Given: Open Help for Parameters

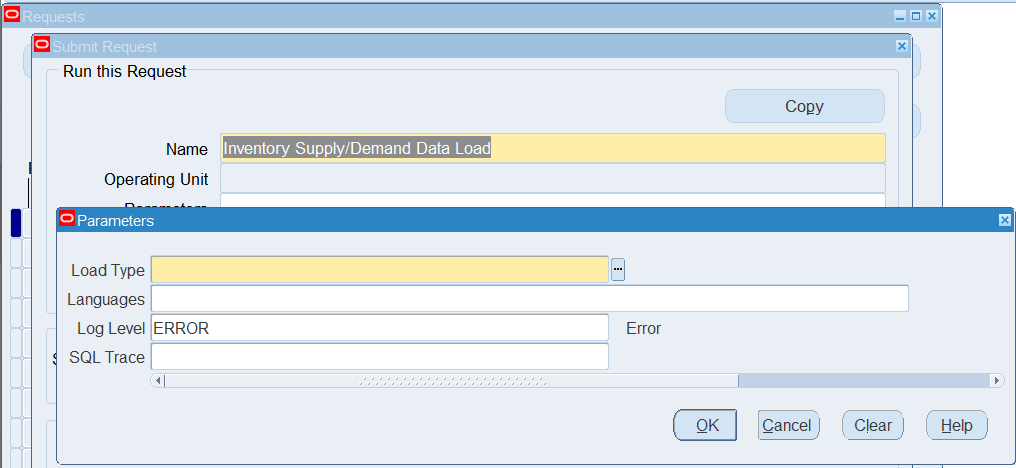Looking at the screenshot, I should click(957, 425).
